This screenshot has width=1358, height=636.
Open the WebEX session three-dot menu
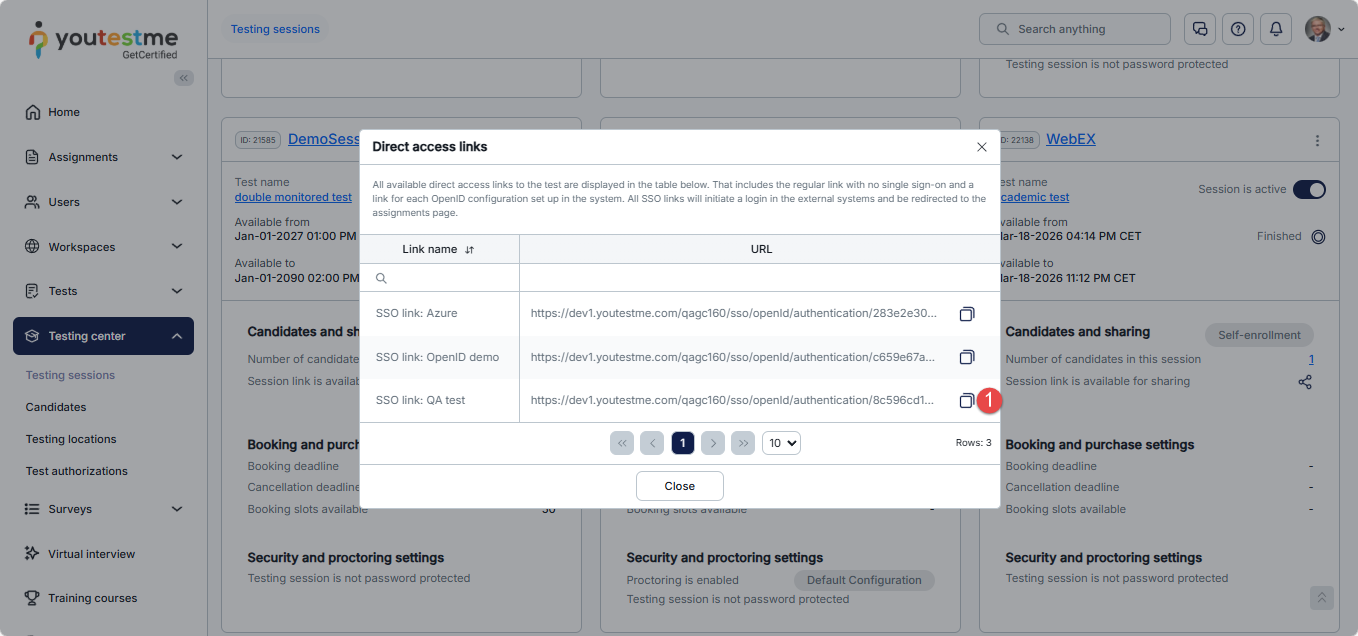point(1317,141)
